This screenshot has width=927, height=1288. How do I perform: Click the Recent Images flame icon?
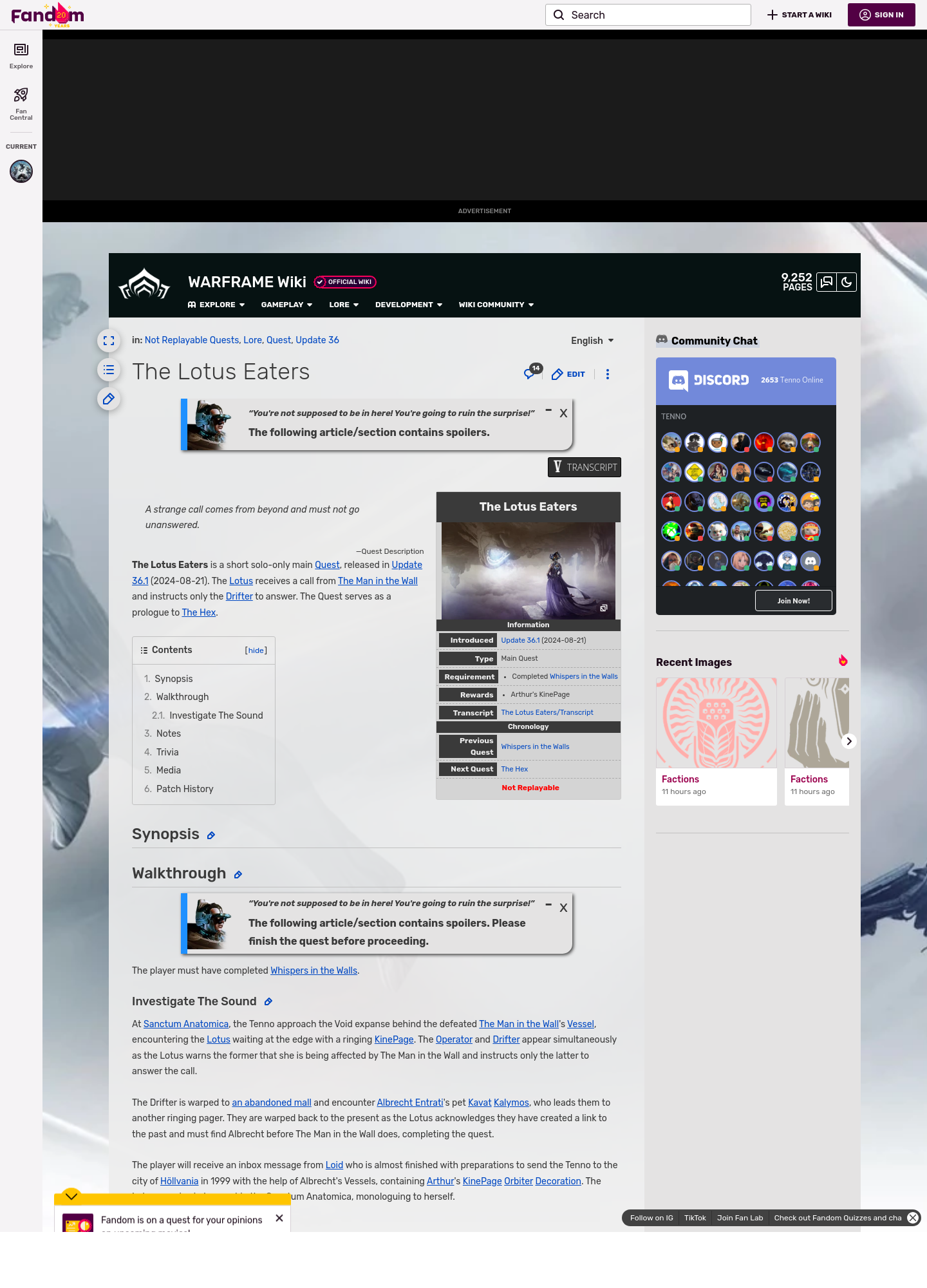click(843, 661)
